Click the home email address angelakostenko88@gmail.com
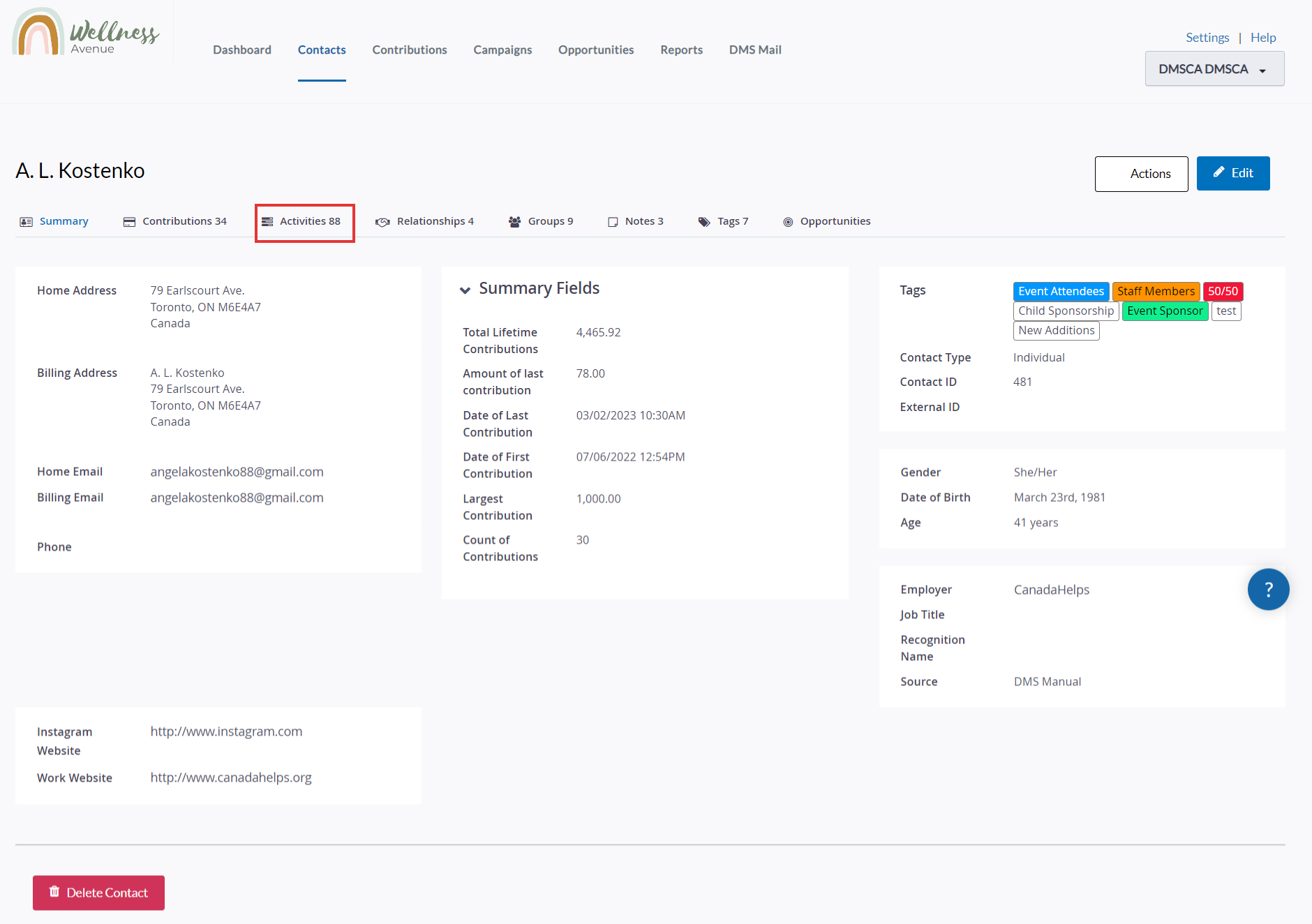 click(237, 472)
